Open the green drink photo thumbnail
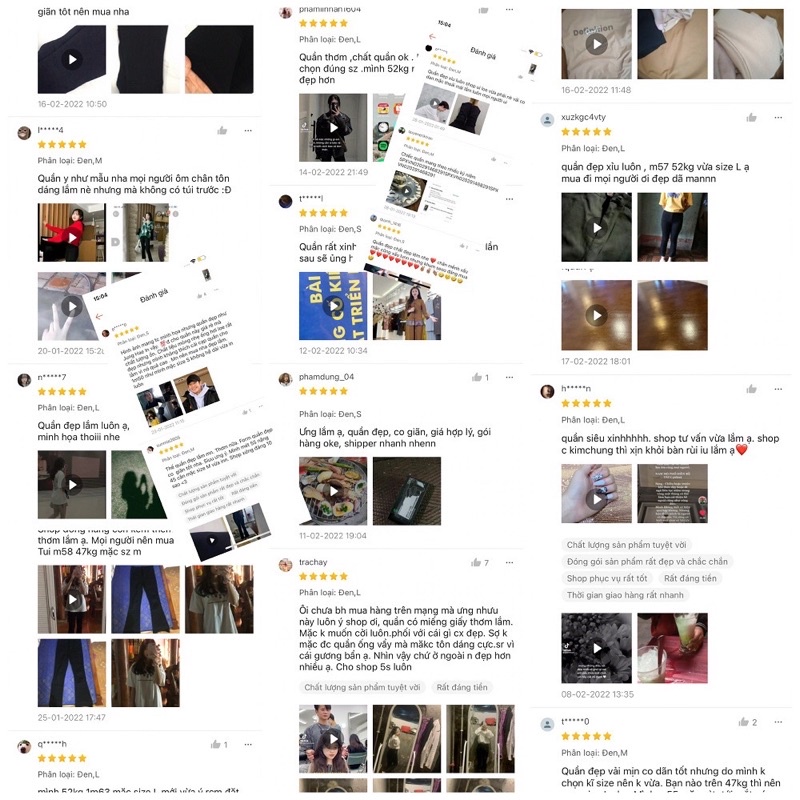This screenshot has height=800, width=800. (672, 648)
